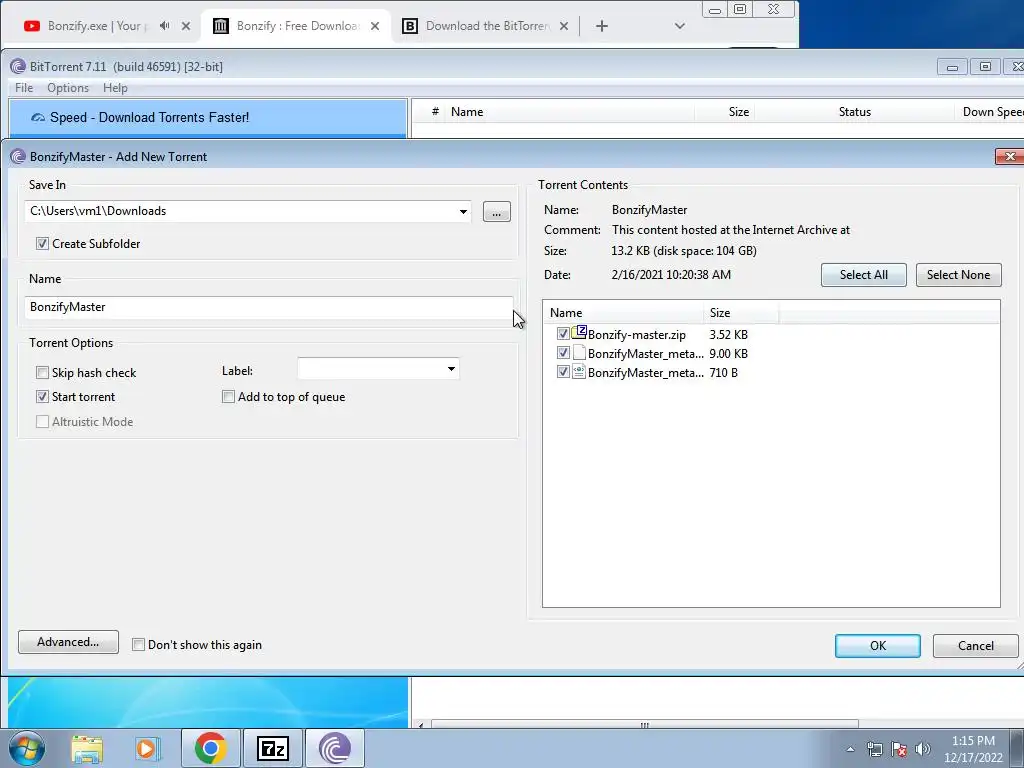Viewport: 1024px width, 768px height.
Task: Select Bonzify-master.zip file row
Action: 771,334
